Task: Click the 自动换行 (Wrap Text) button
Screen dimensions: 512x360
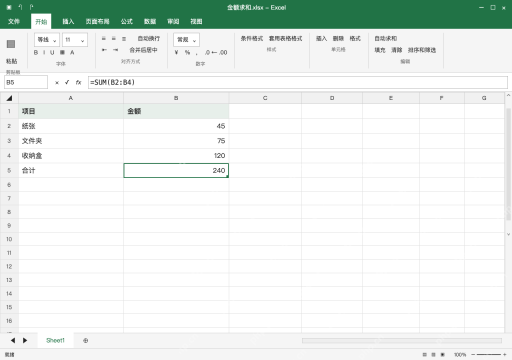Action: click(149, 39)
